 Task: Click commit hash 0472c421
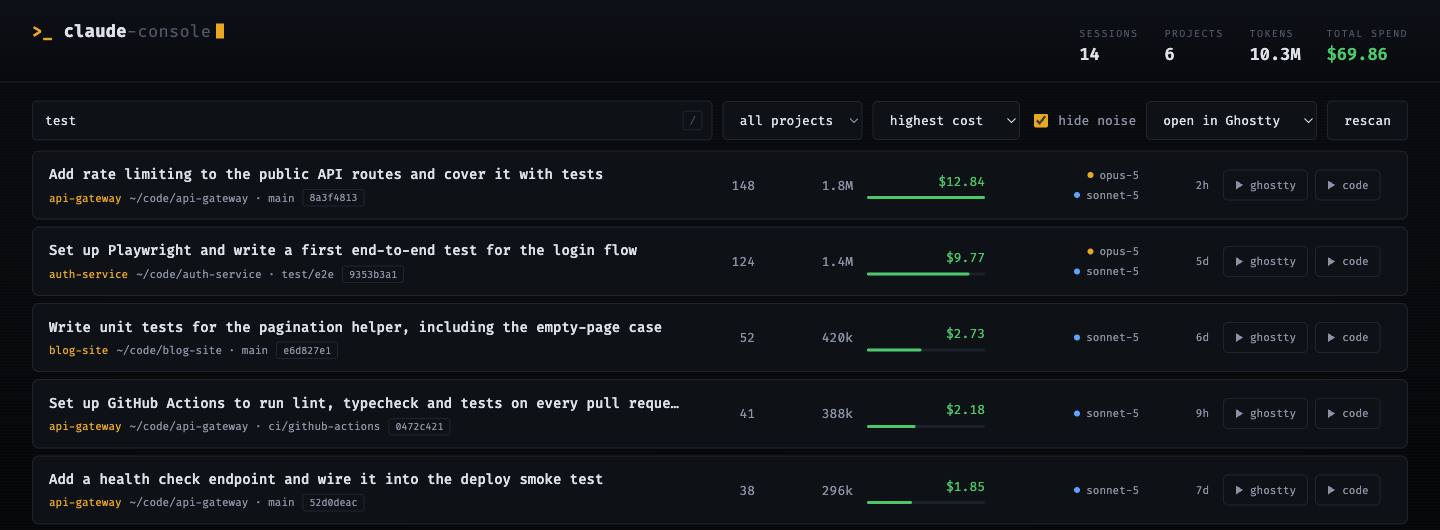[x=419, y=426]
